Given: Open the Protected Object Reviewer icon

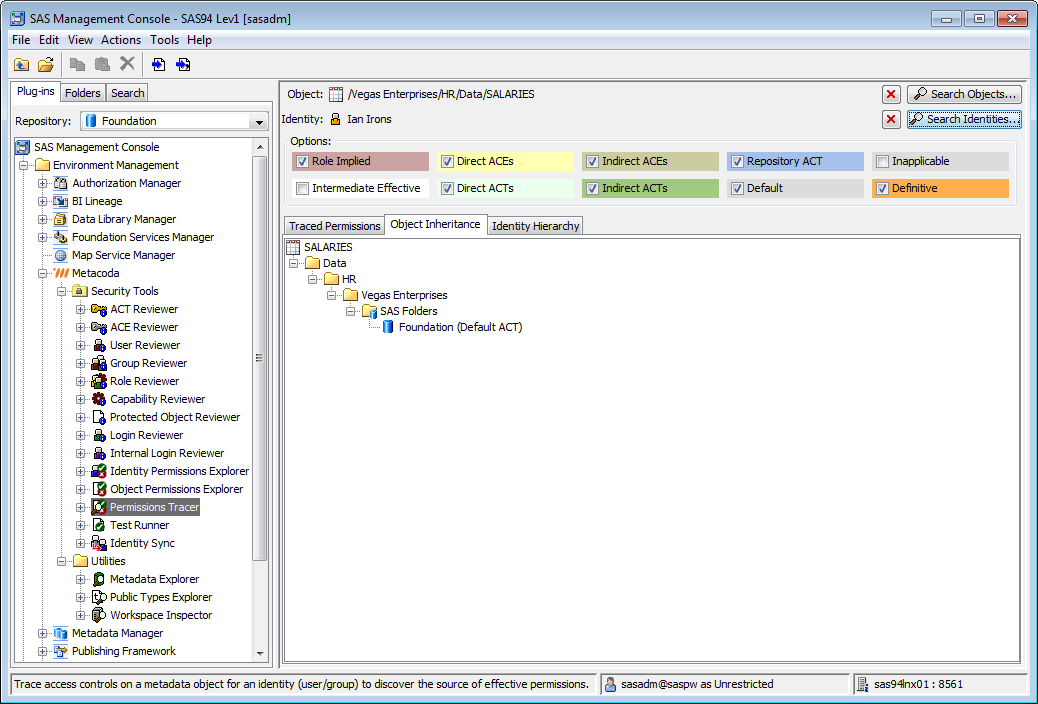Looking at the screenshot, I should pos(99,417).
